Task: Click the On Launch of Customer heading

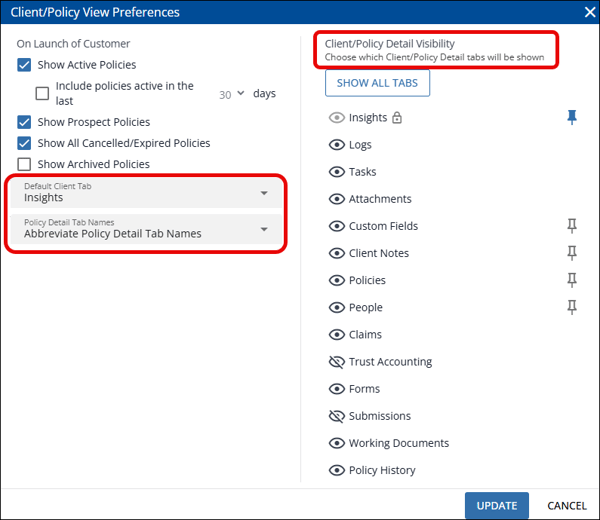Action: (73, 44)
